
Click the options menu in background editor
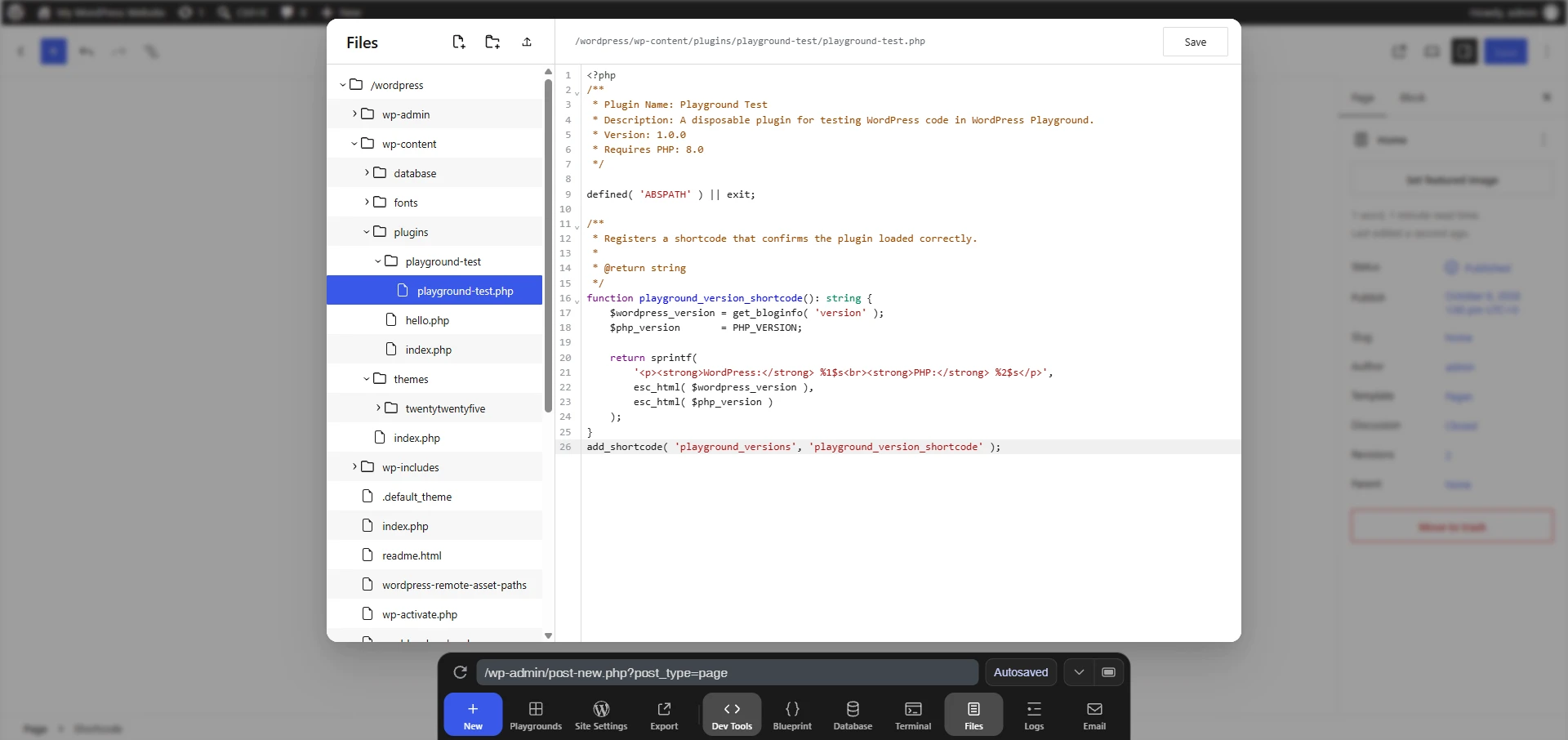[1547, 51]
